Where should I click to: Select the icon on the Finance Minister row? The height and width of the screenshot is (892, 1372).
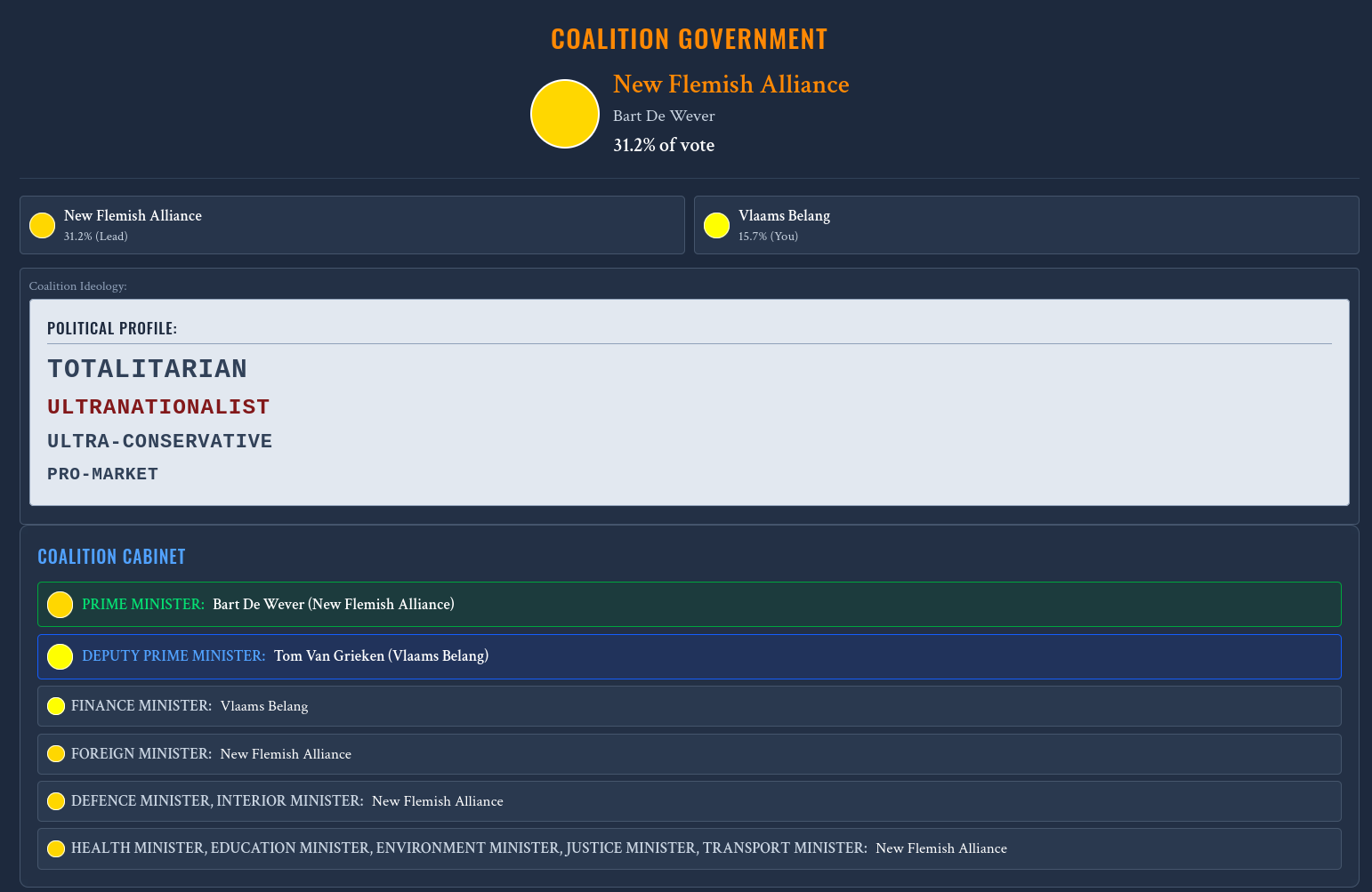[x=56, y=705]
